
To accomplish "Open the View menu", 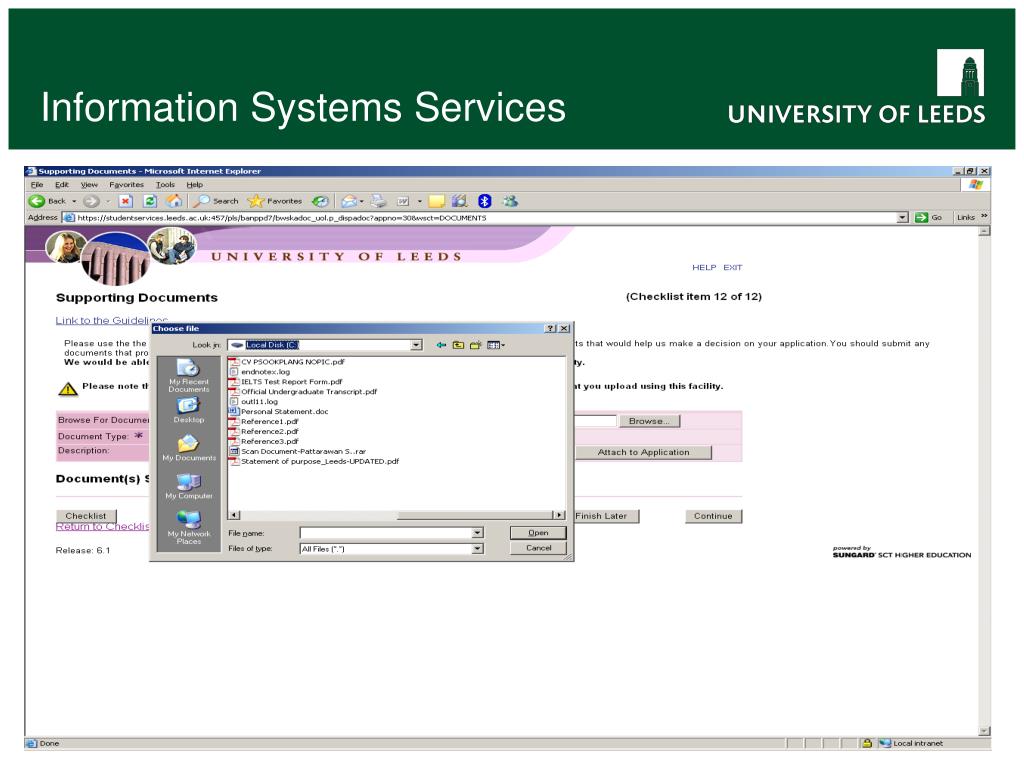I will pyautogui.click(x=89, y=185).
